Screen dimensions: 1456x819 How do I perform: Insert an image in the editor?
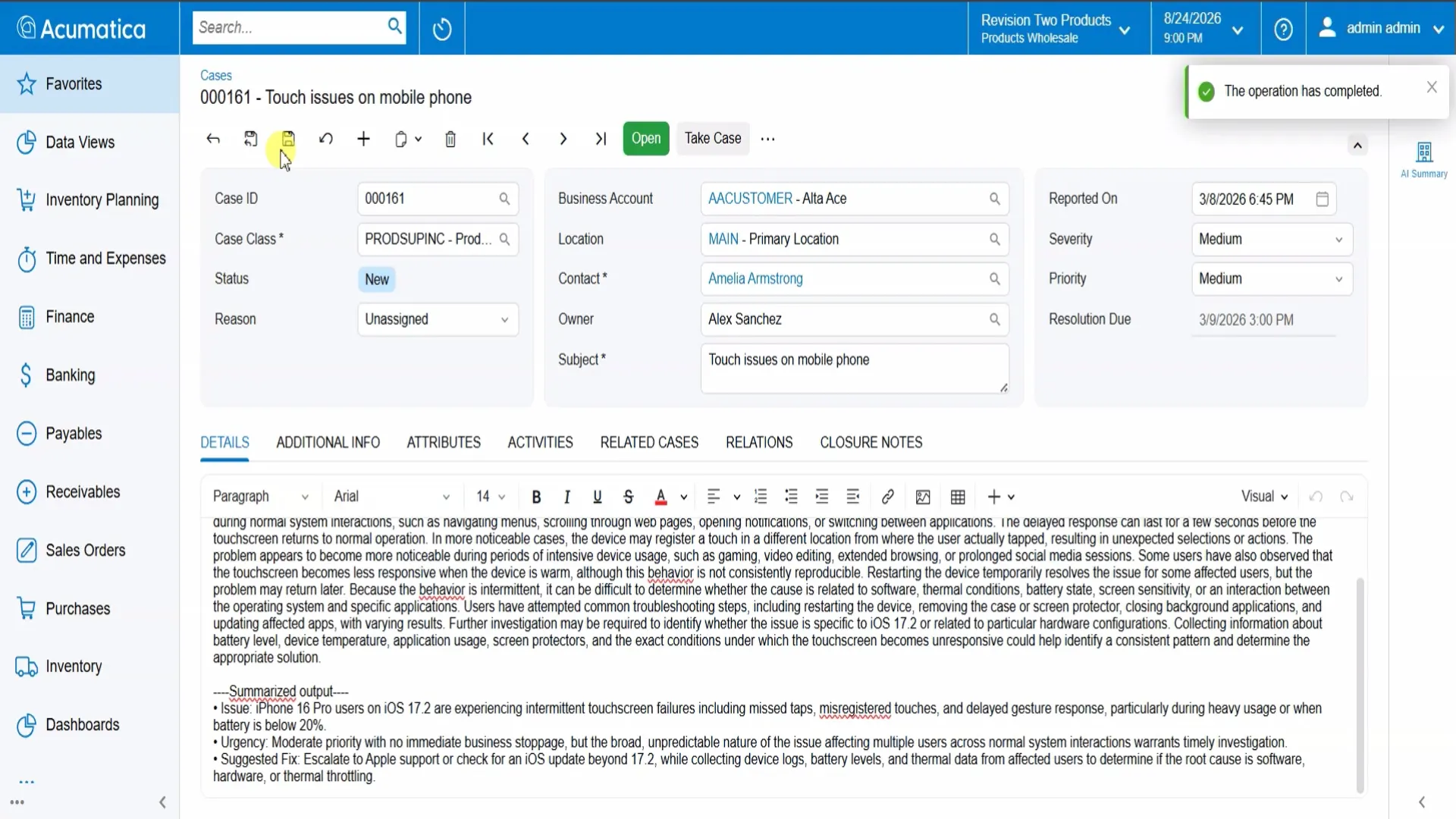[x=923, y=497]
